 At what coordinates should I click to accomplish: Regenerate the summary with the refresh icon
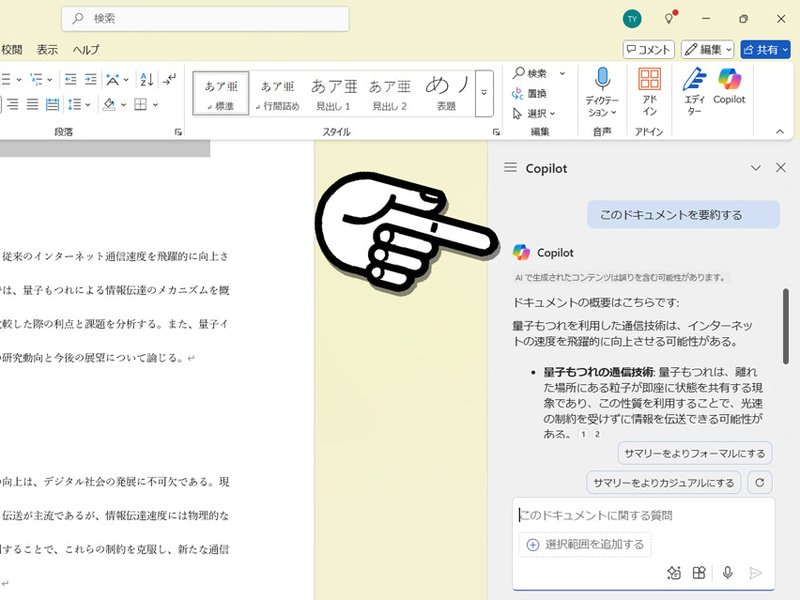coord(759,481)
